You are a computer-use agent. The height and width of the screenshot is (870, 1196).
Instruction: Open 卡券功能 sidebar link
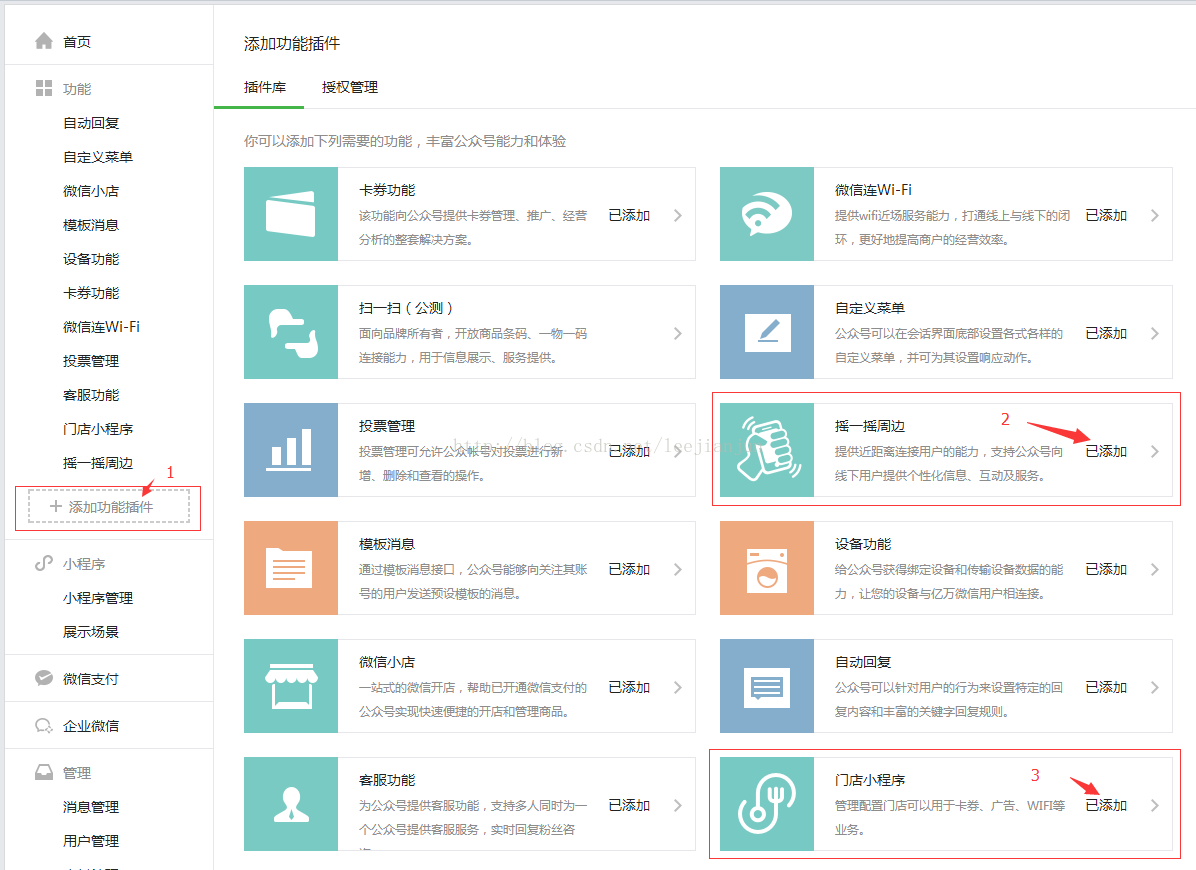(x=91, y=293)
